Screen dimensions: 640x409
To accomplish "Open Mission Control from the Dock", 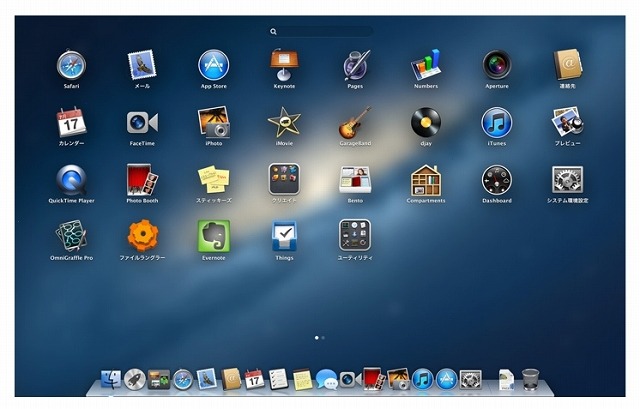I will point(159,380).
